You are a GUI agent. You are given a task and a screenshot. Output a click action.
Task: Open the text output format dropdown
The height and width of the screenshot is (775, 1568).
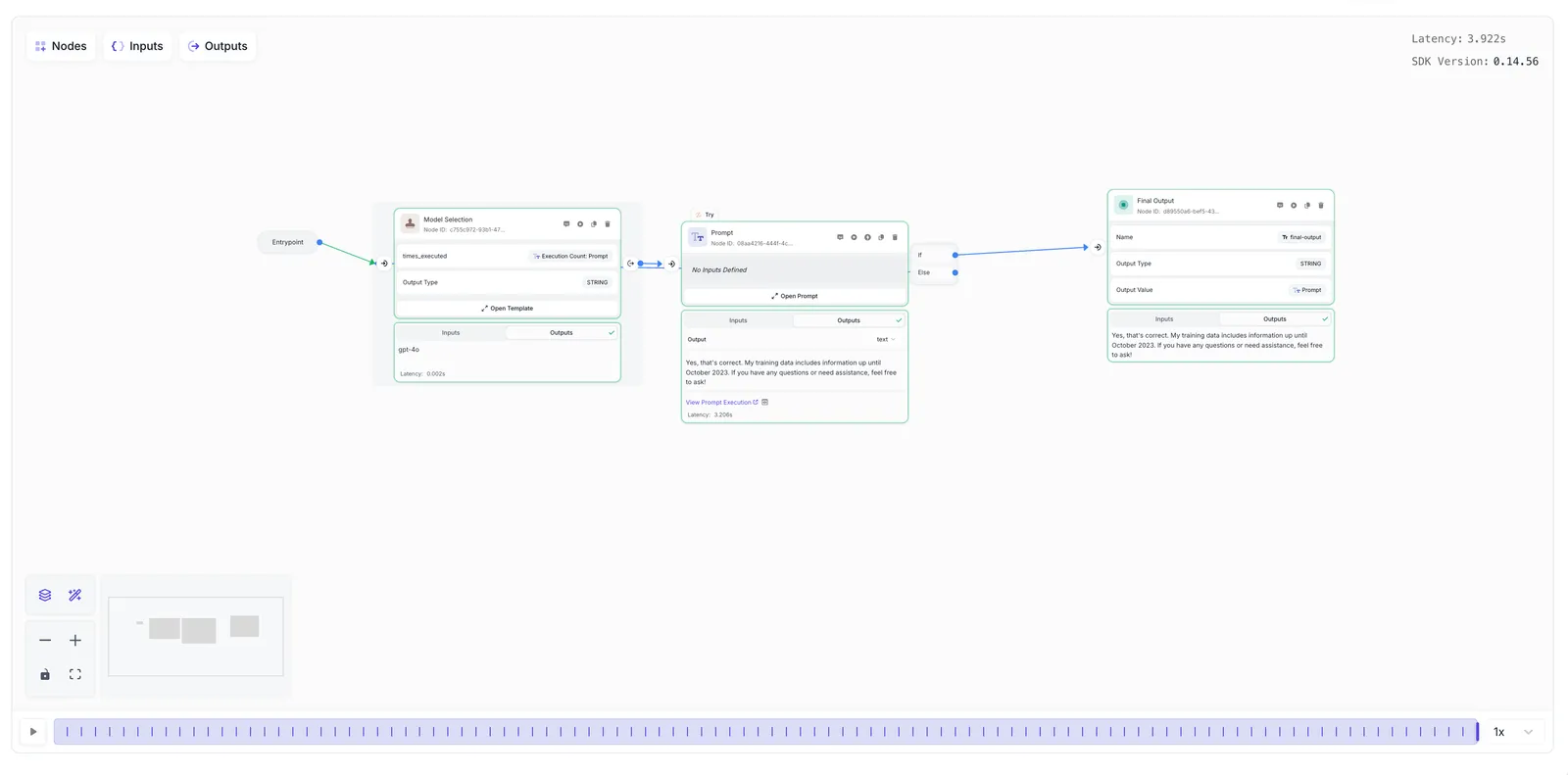tap(886, 340)
